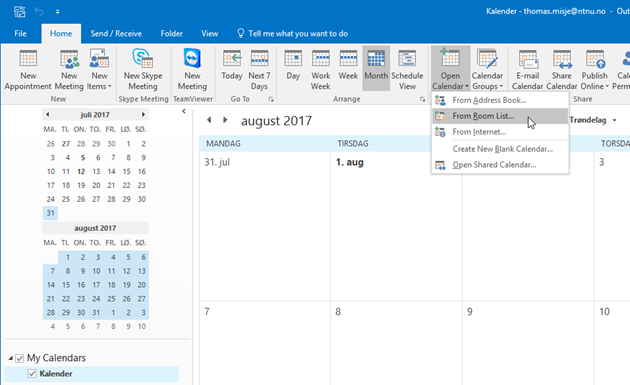Image resolution: width=630 pixels, height=385 pixels.
Task: Select the day cell for 7 August in the main grid
Action: point(265,343)
